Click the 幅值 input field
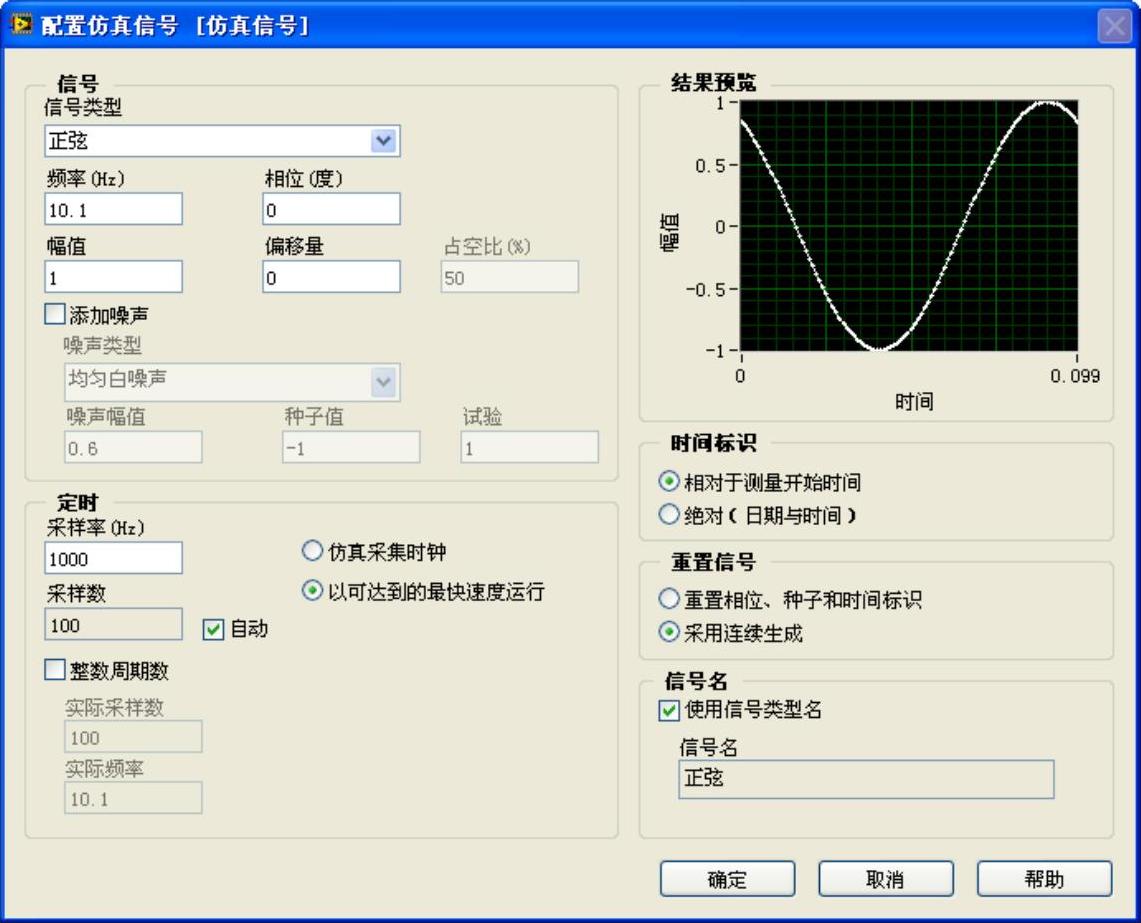Image resolution: width=1141 pixels, height=923 pixels. pos(114,277)
